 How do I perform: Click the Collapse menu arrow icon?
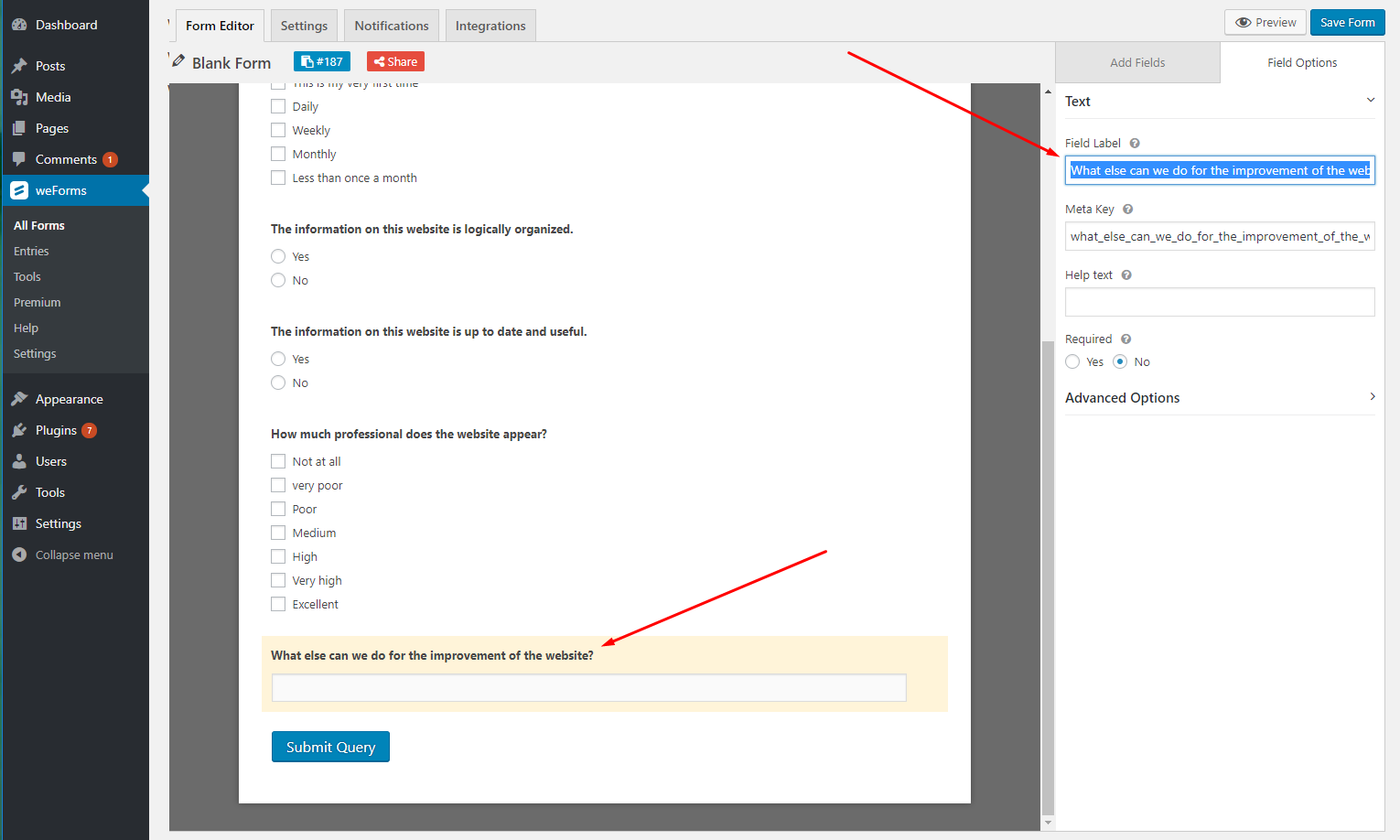pos(19,555)
